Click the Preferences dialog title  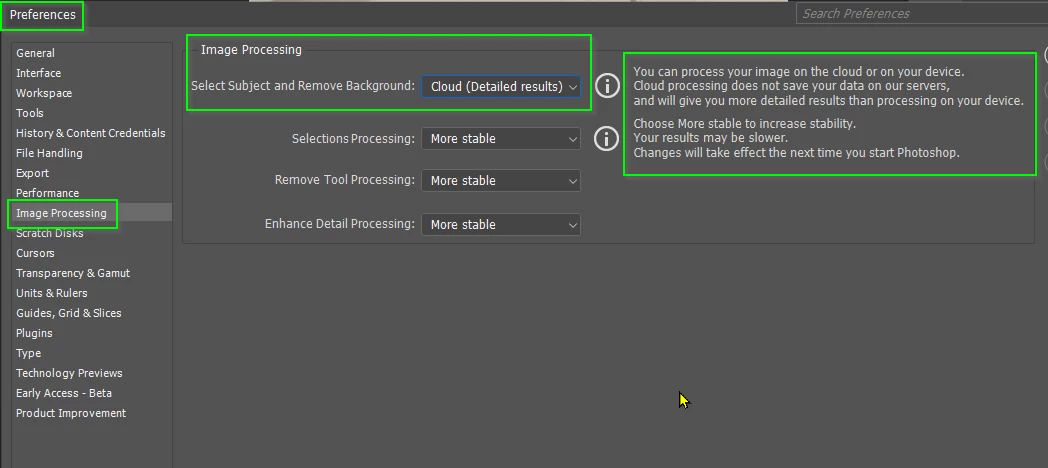point(42,14)
